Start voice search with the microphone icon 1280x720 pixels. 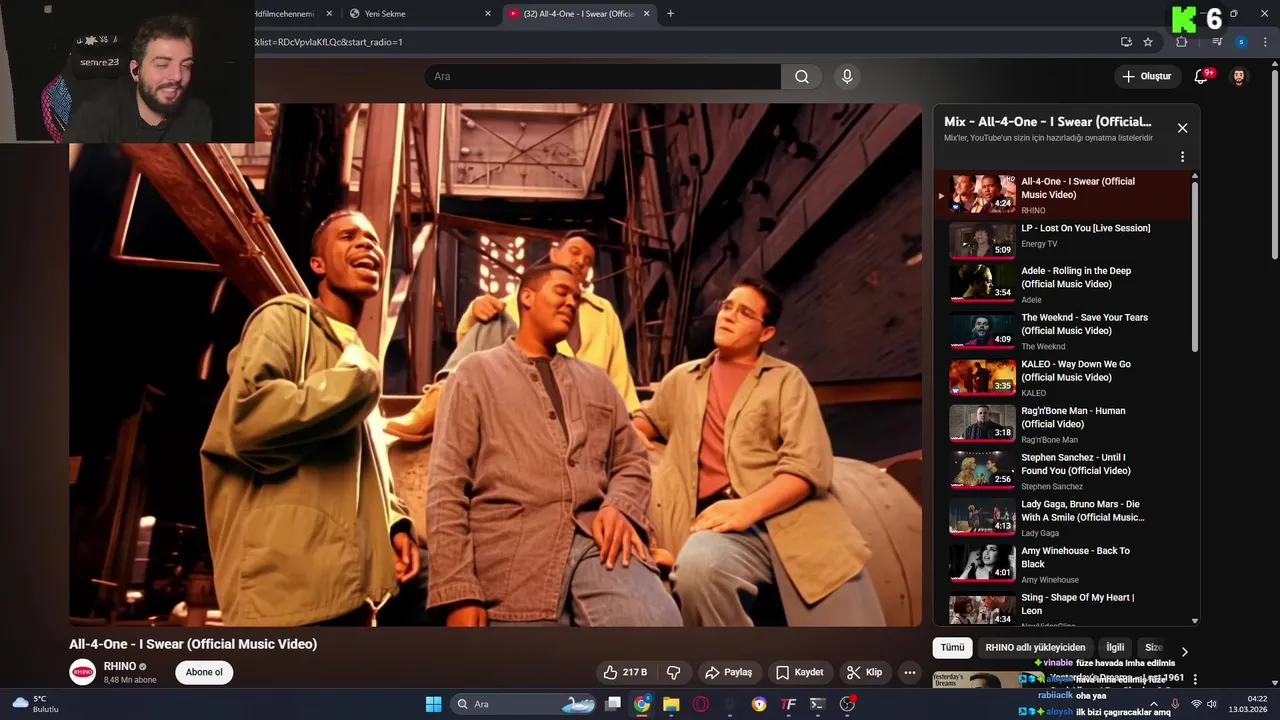click(x=847, y=77)
